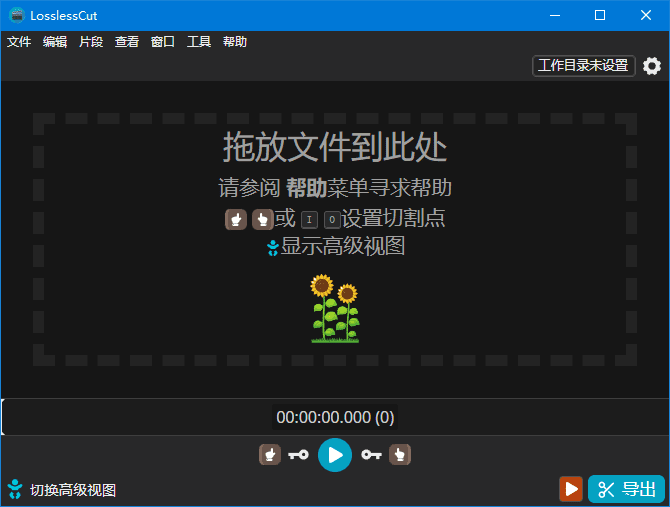The image size is (670, 507).
Task: Toggle 切换高级视图 text label
Action: 73,490
